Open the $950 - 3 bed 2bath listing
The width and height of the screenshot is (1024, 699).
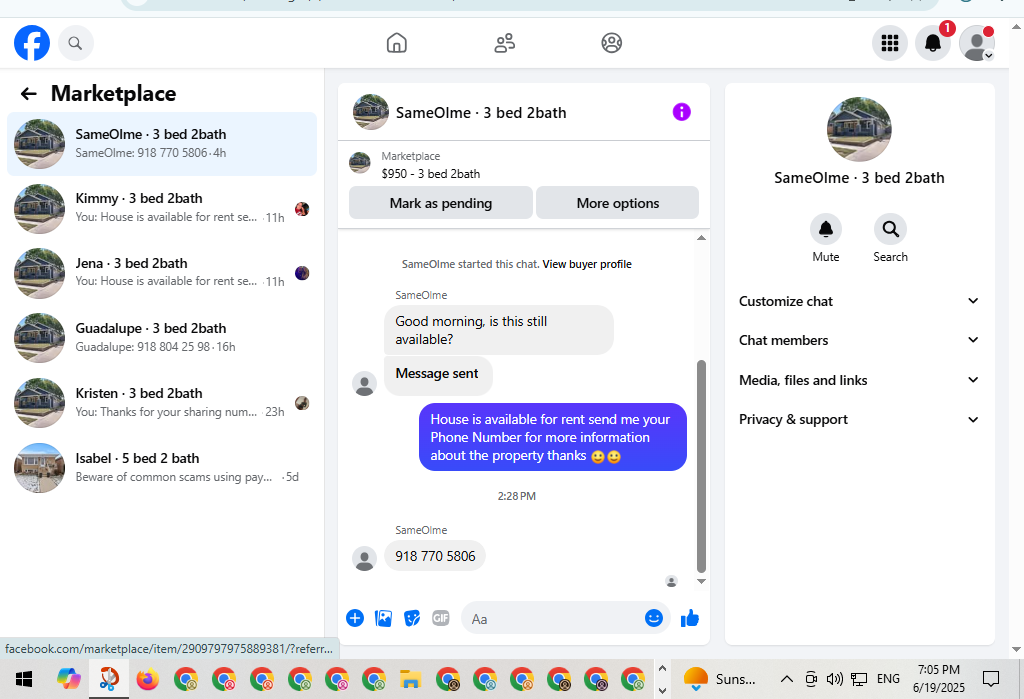[430, 174]
